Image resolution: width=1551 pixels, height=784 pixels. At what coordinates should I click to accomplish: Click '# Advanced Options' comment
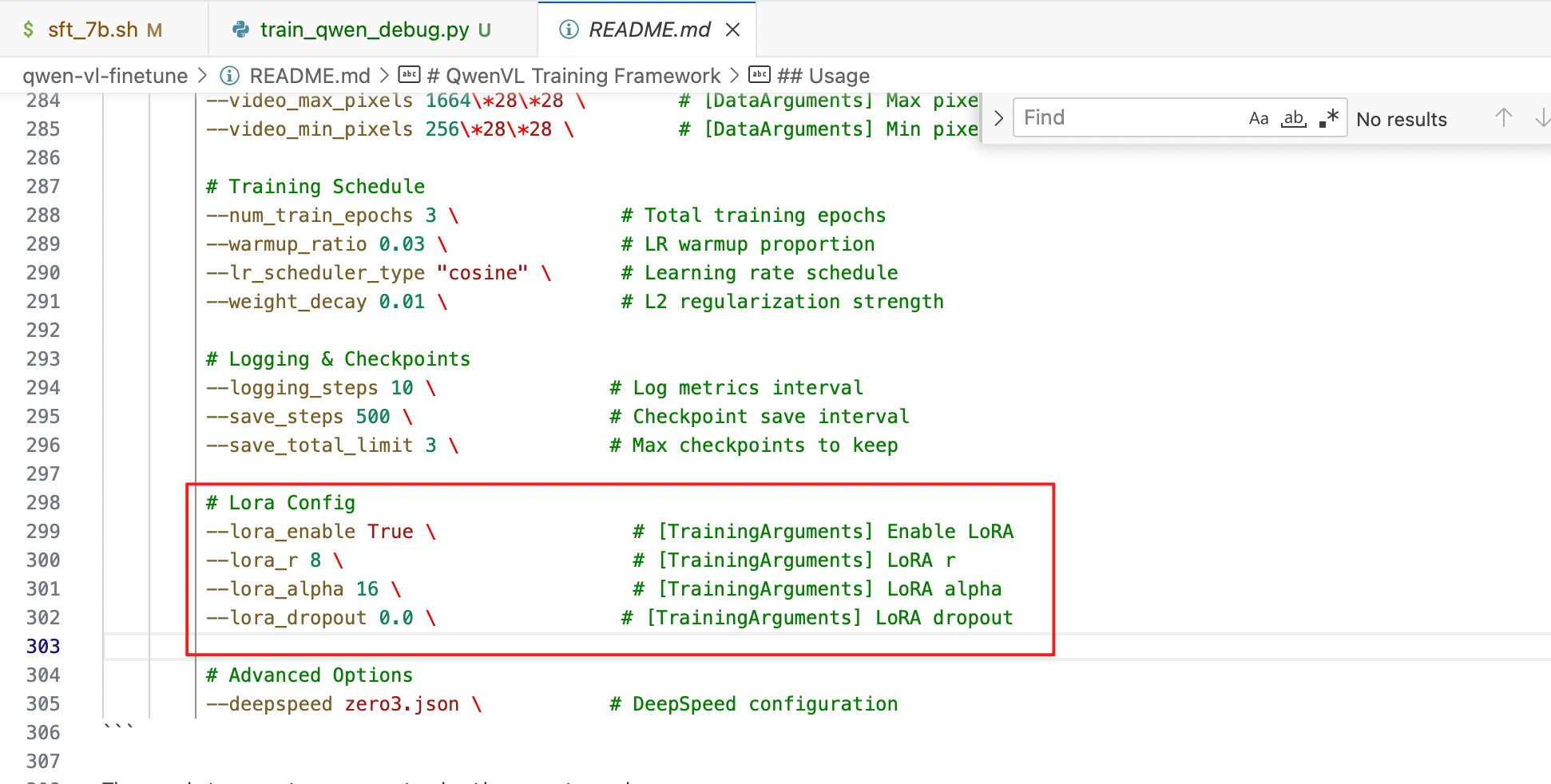(x=310, y=675)
